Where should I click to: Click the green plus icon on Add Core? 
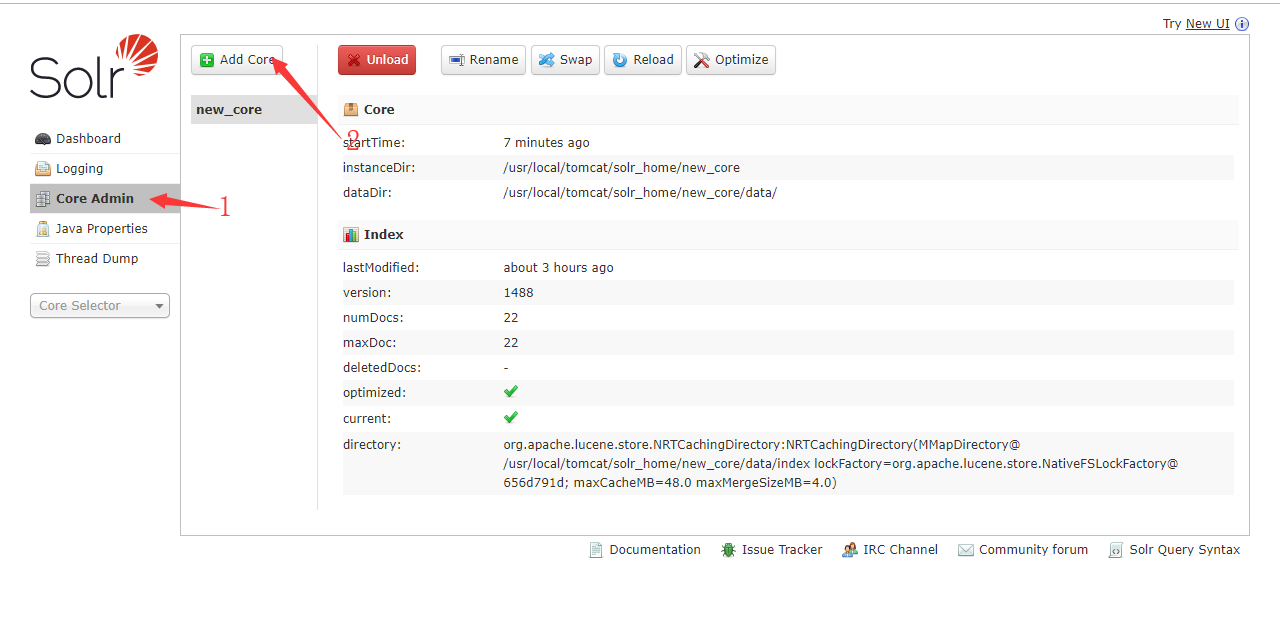207,60
